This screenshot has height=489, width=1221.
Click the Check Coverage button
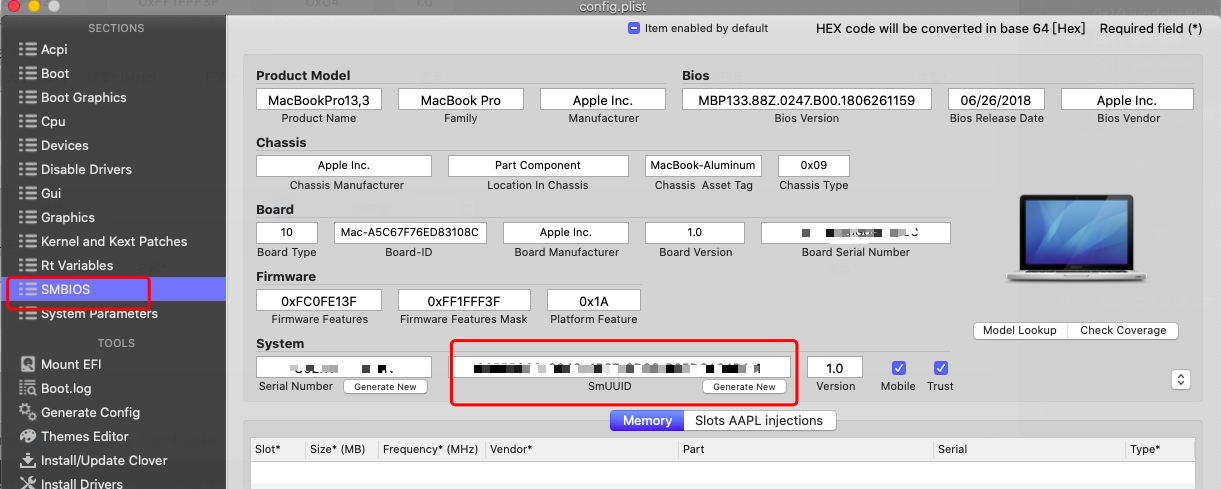pyautogui.click(x=1123, y=330)
